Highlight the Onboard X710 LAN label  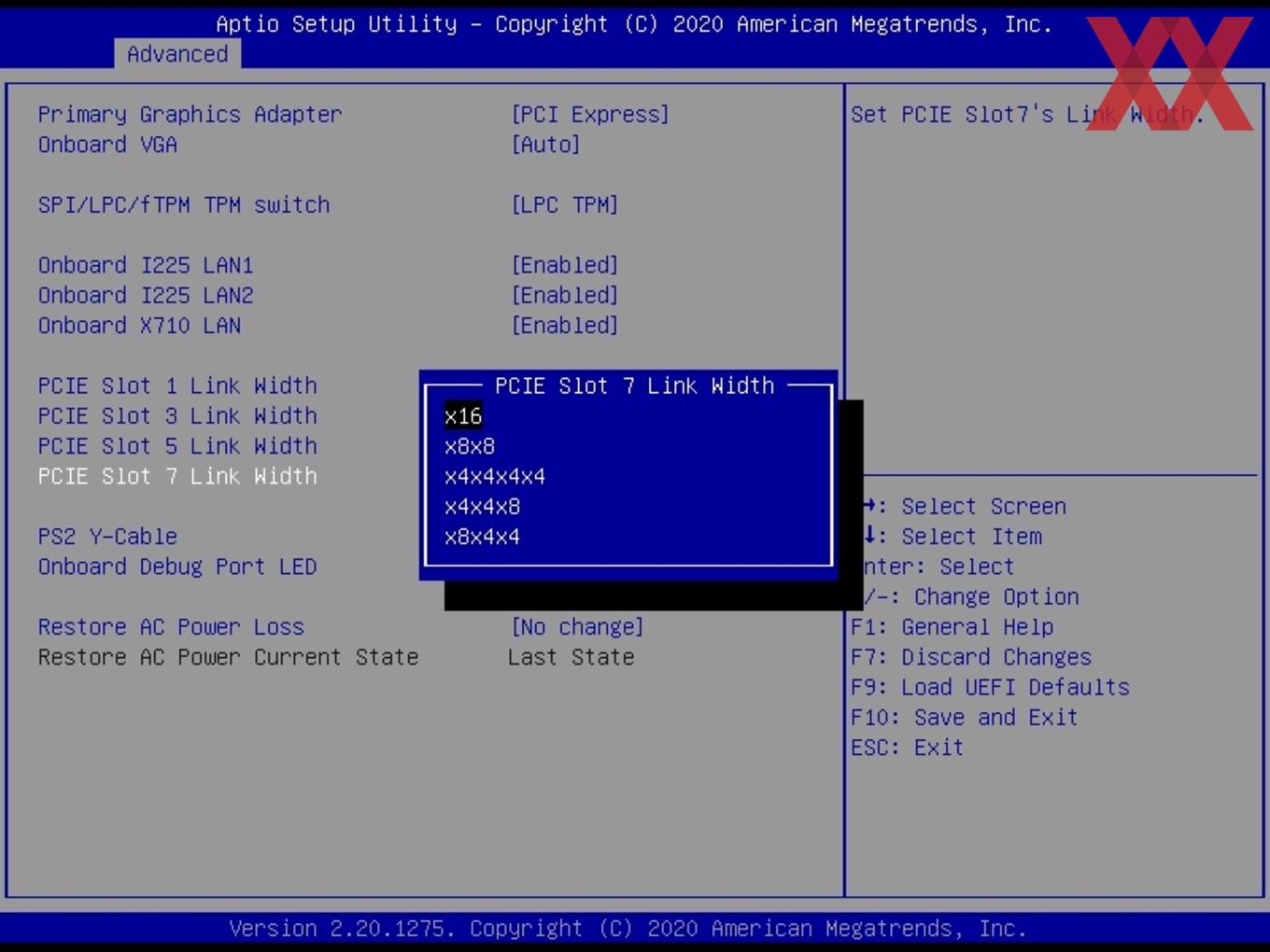139,326
